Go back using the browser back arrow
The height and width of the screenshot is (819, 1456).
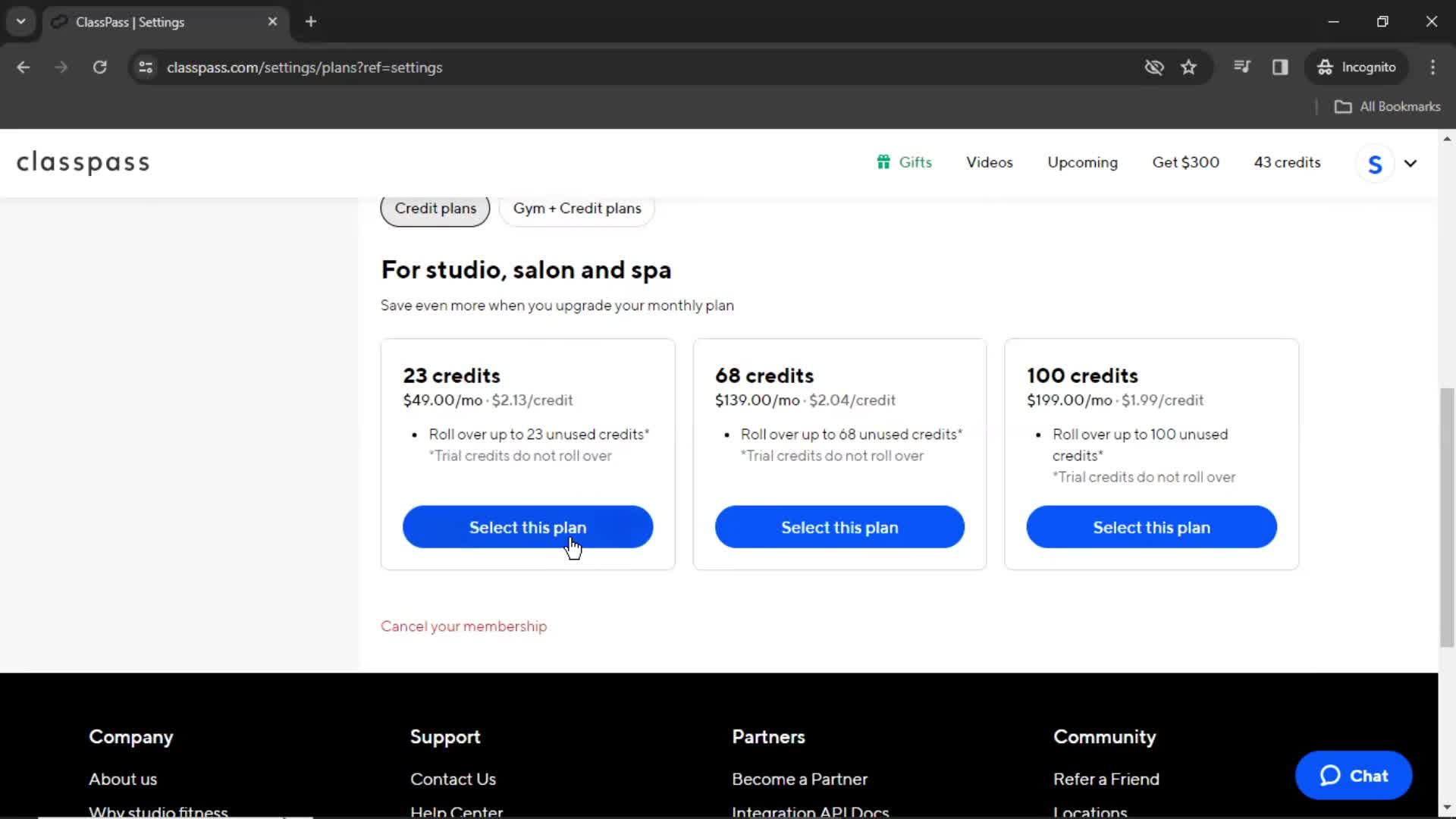coord(24,67)
